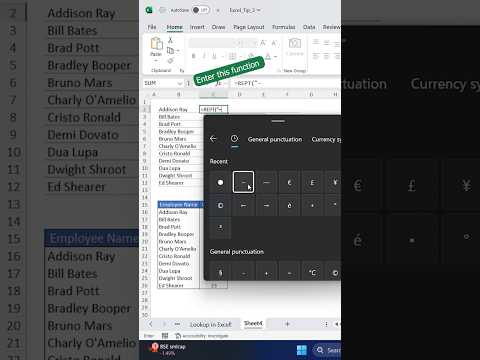Switch to the Data ribbon tab
The height and width of the screenshot is (360, 480).
click(x=309, y=27)
